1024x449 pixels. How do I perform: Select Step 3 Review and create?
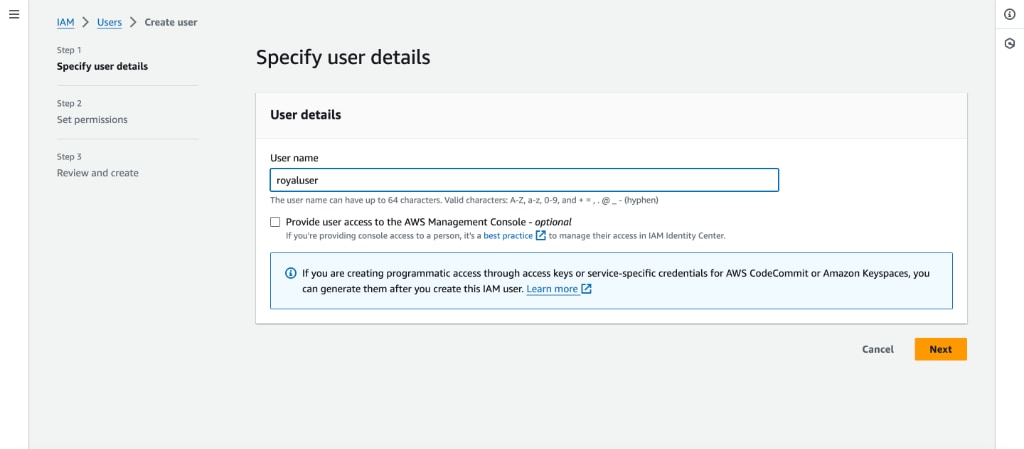point(97,174)
